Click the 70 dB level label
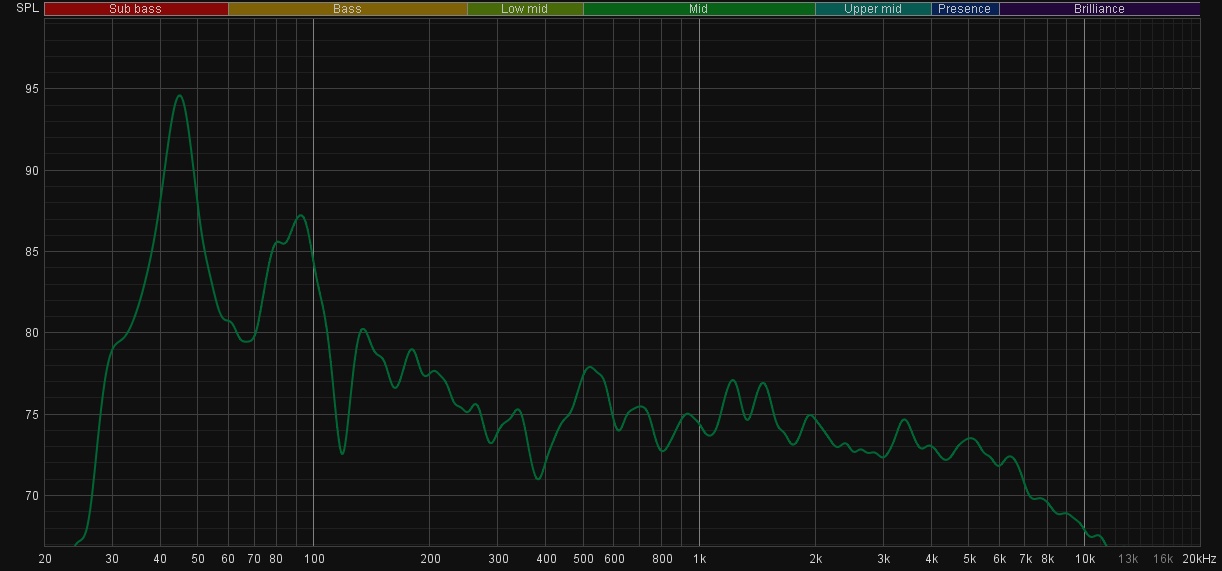 pyautogui.click(x=32, y=496)
